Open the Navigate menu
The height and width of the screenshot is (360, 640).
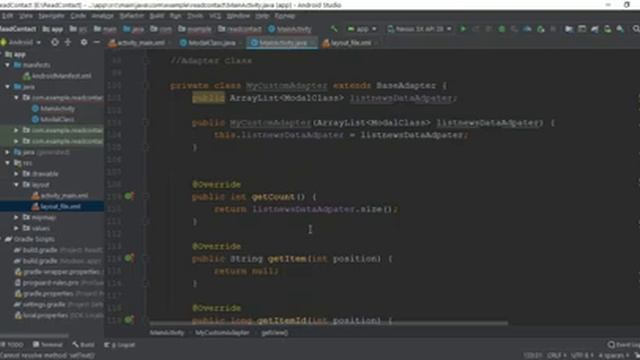click(51, 16)
